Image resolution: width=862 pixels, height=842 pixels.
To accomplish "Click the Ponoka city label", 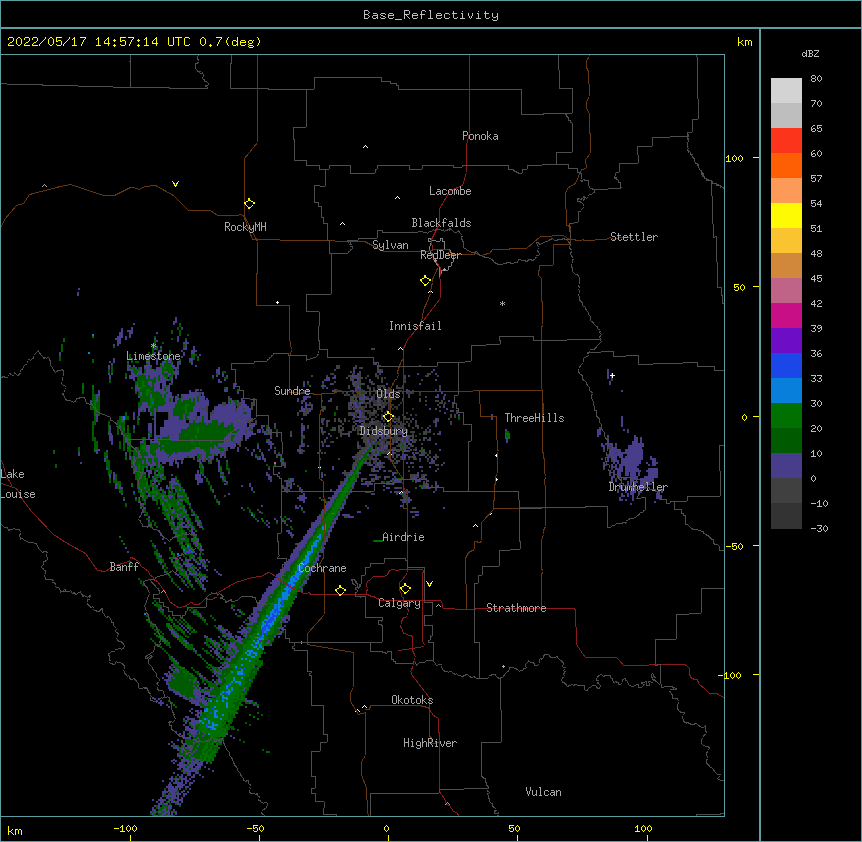I will click(x=480, y=136).
